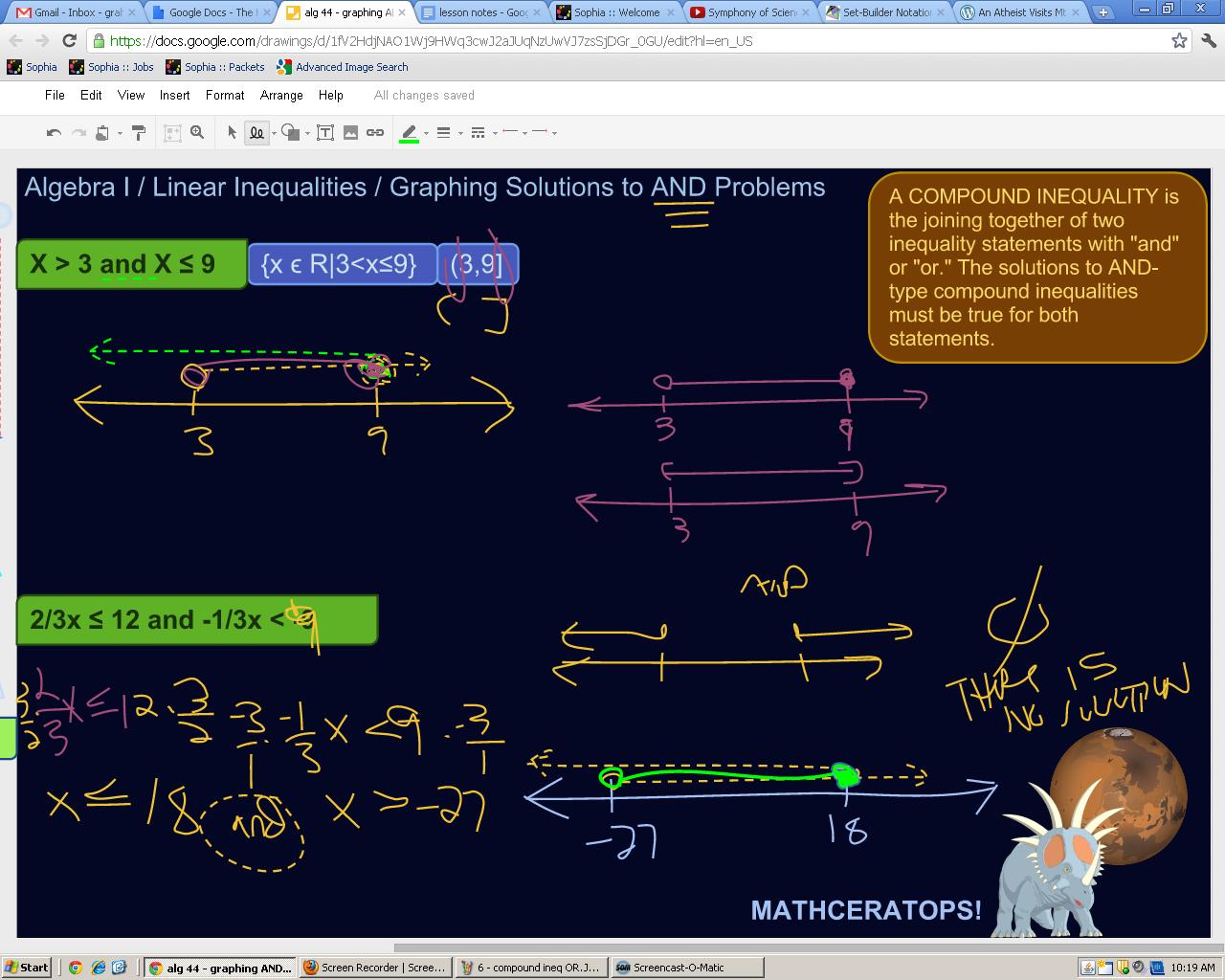
Task: Go back in the browser
Action: (16, 41)
